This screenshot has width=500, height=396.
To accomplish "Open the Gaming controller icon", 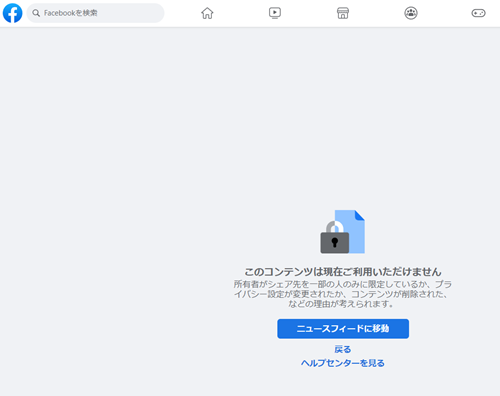I will click(x=478, y=13).
